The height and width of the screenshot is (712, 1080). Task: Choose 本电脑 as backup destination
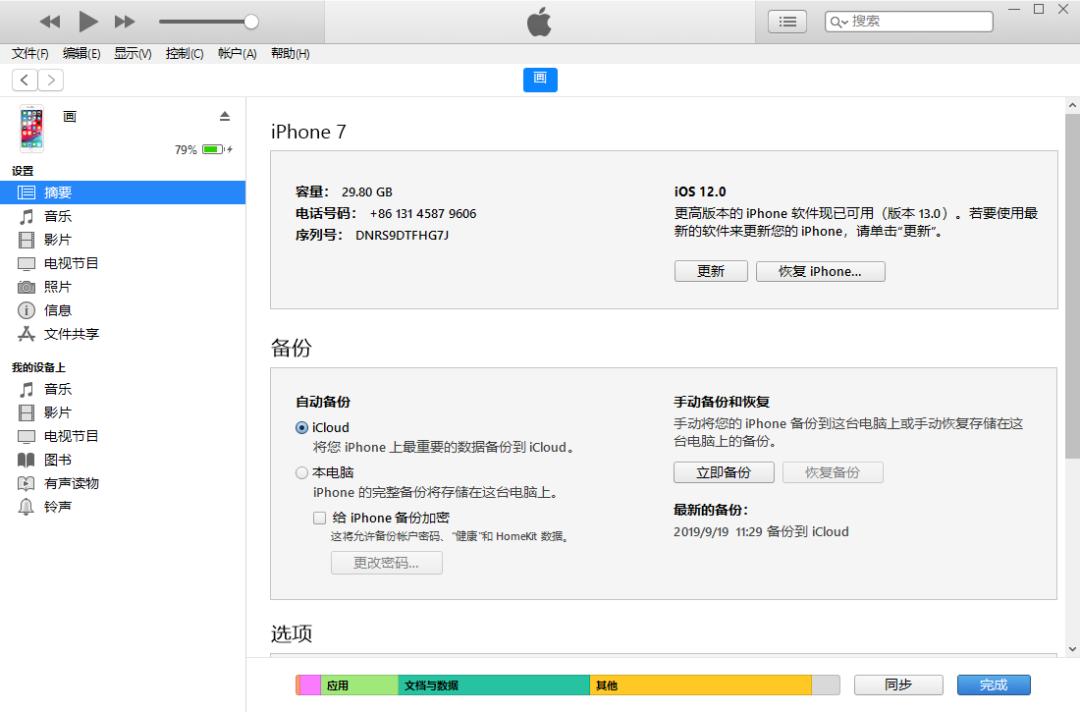[301, 472]
